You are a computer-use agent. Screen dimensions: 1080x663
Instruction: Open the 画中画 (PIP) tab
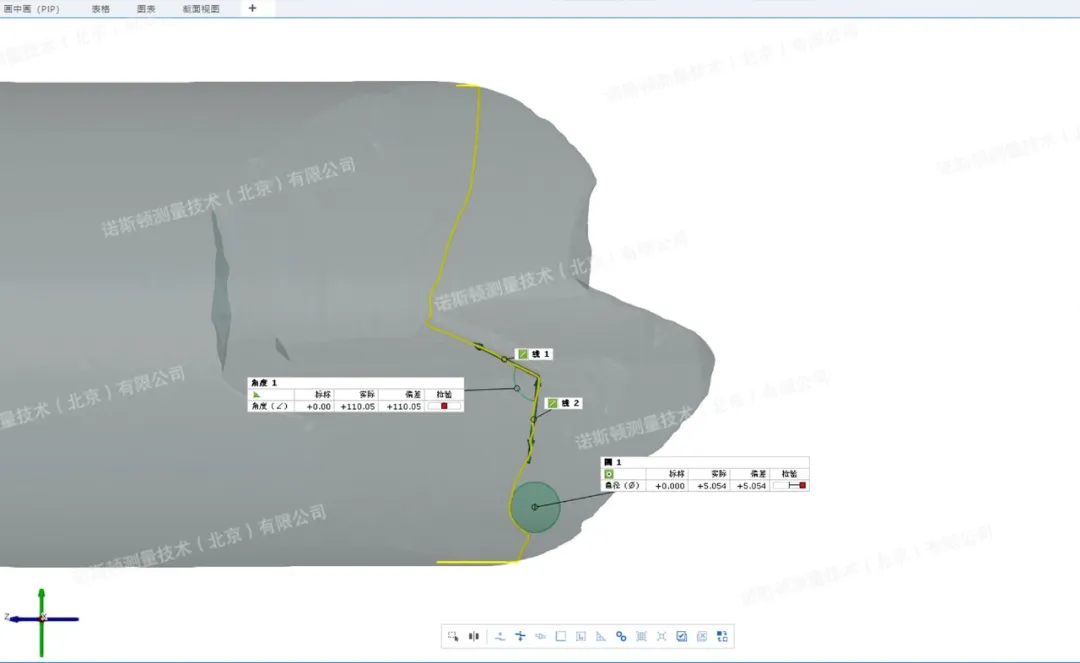(32, 9)
